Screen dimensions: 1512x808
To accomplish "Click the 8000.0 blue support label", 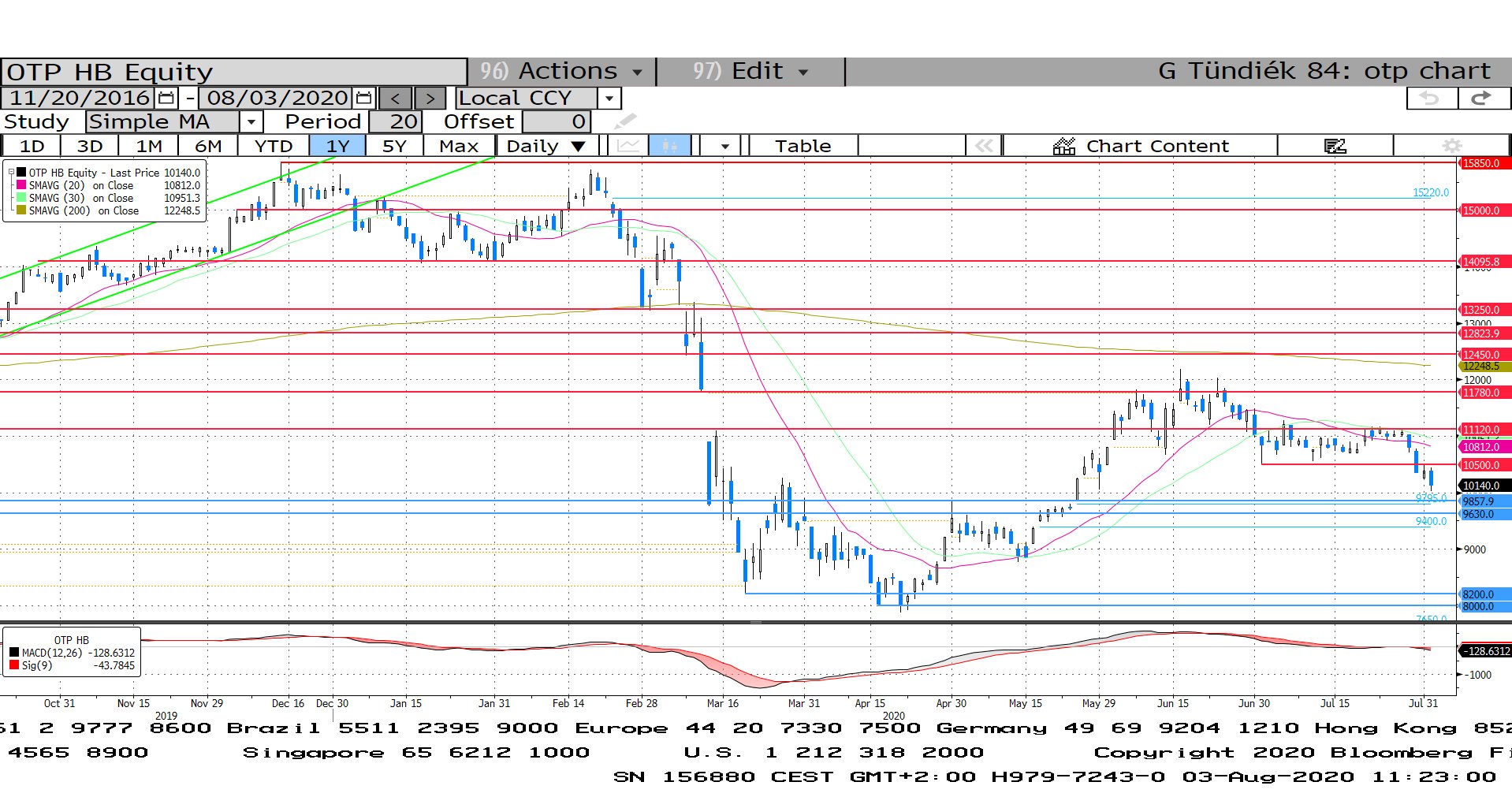I will click(x=1485, y=606).
